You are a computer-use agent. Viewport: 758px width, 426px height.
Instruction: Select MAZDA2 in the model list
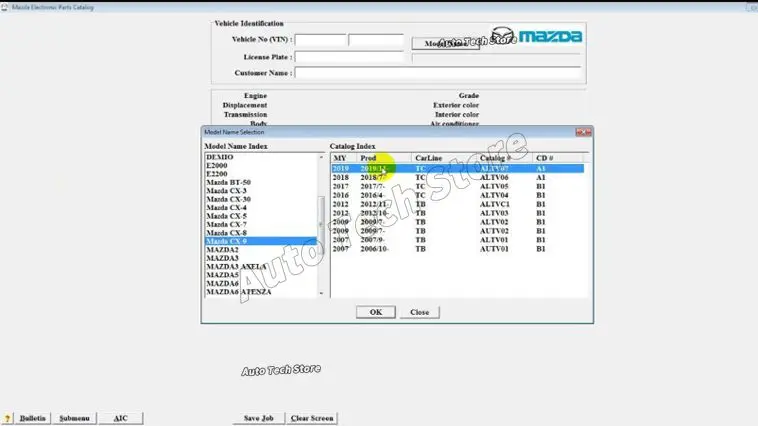coord(222,250)
